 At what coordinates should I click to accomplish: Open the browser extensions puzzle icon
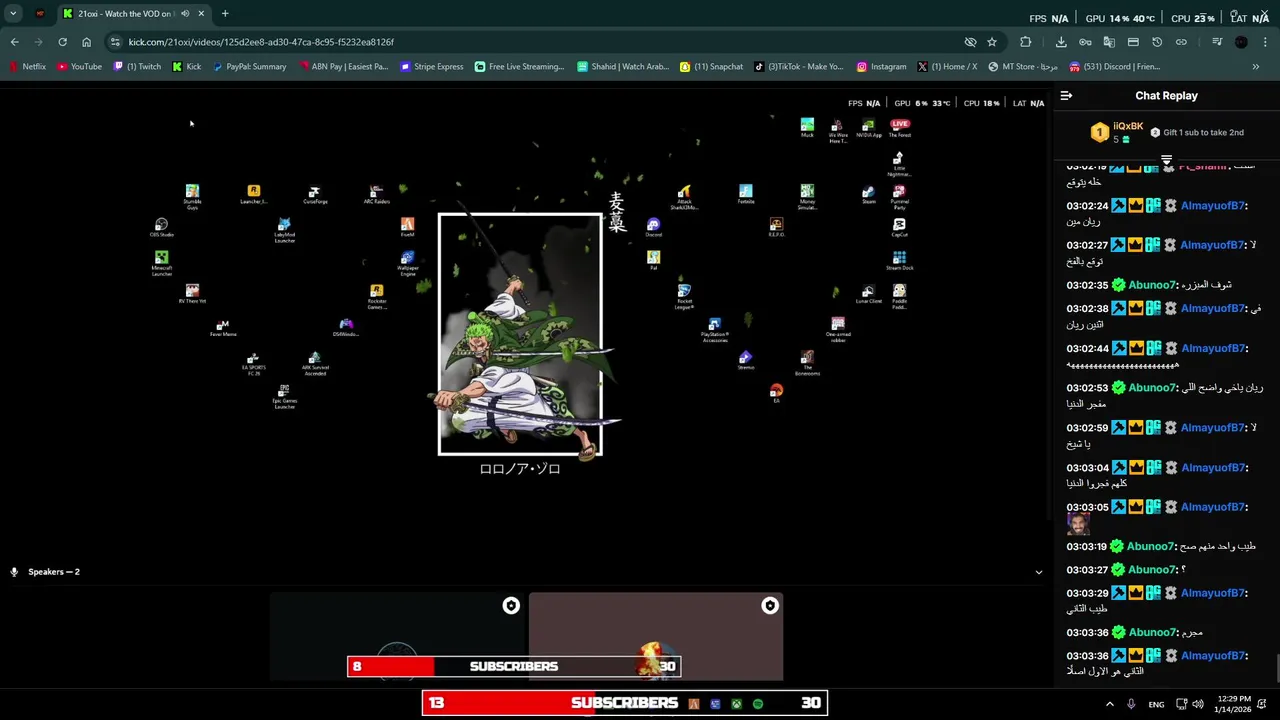tap(1026, 42)
